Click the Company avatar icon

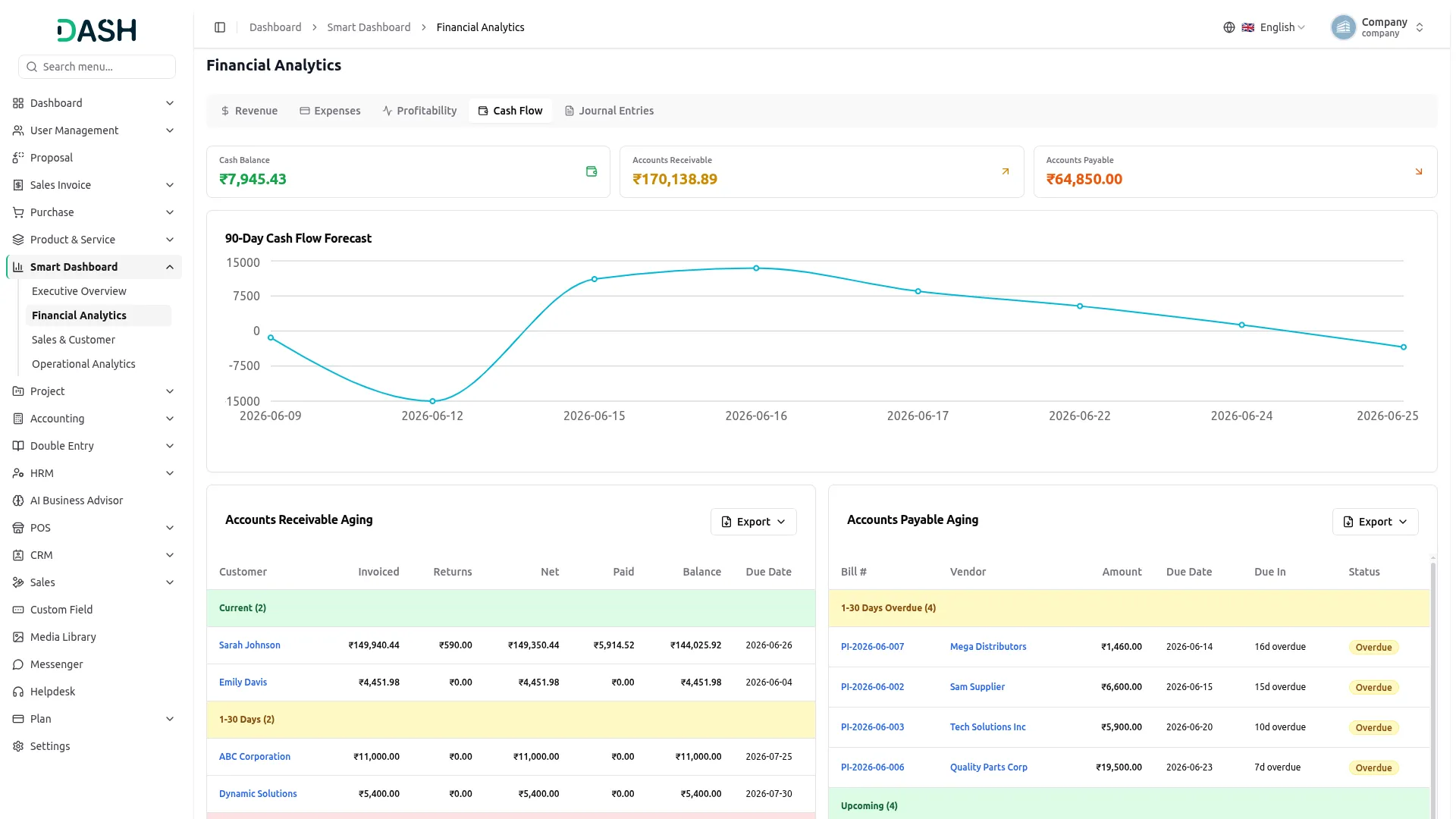pos(1343,27)
